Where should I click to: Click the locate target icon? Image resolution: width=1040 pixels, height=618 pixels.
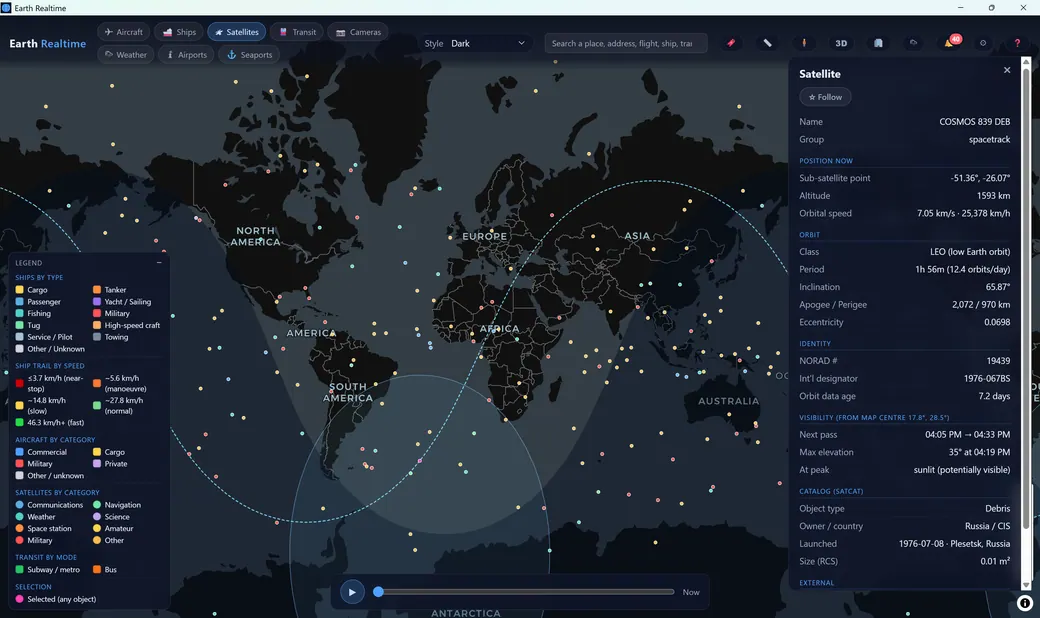tap(983, 43)
